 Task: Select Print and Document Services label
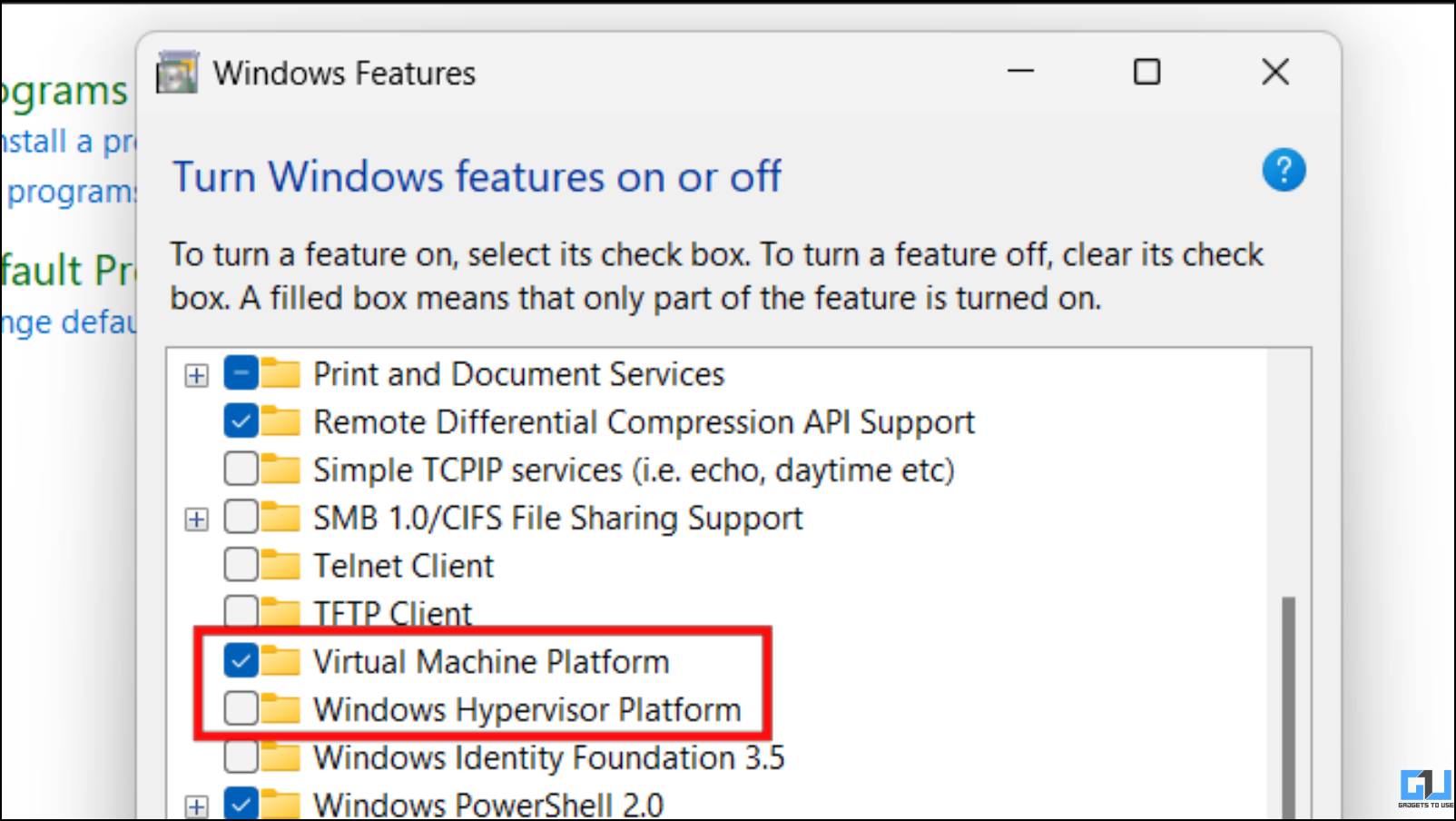point(518,374)
